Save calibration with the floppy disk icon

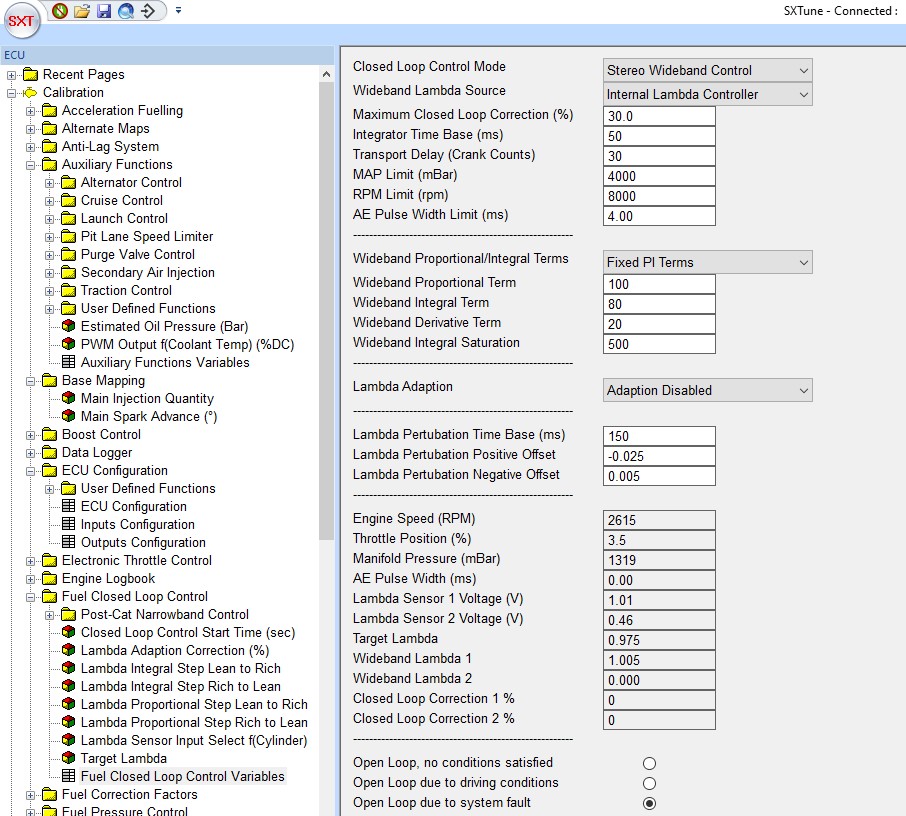click(103, 11)
